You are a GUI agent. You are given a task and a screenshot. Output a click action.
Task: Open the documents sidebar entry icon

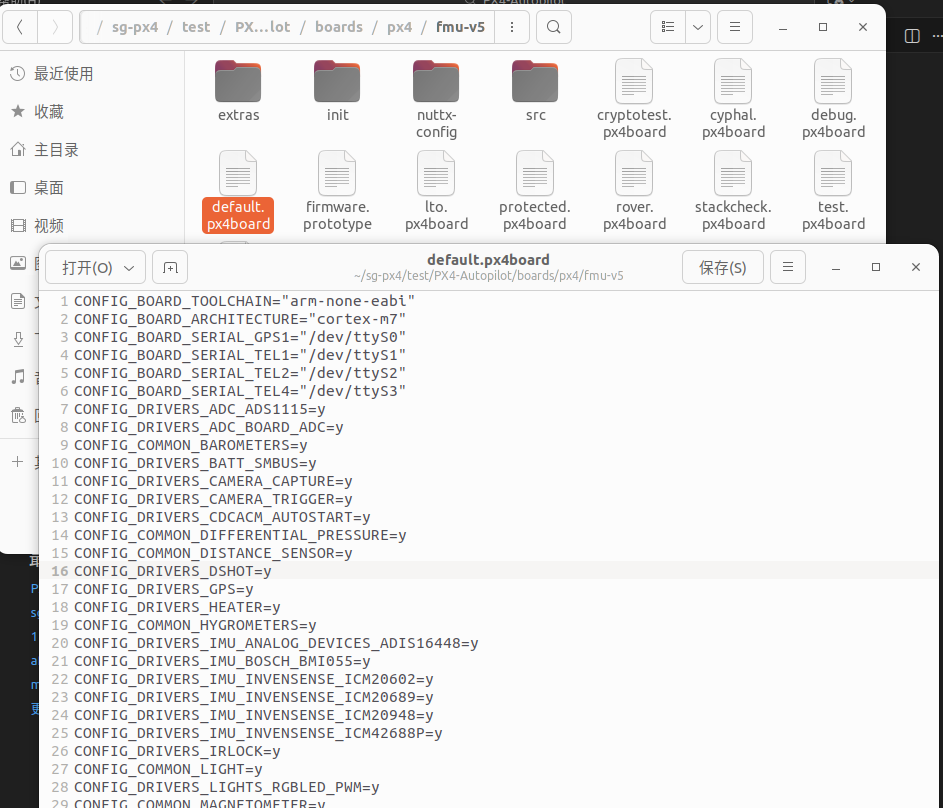point(18,301)
